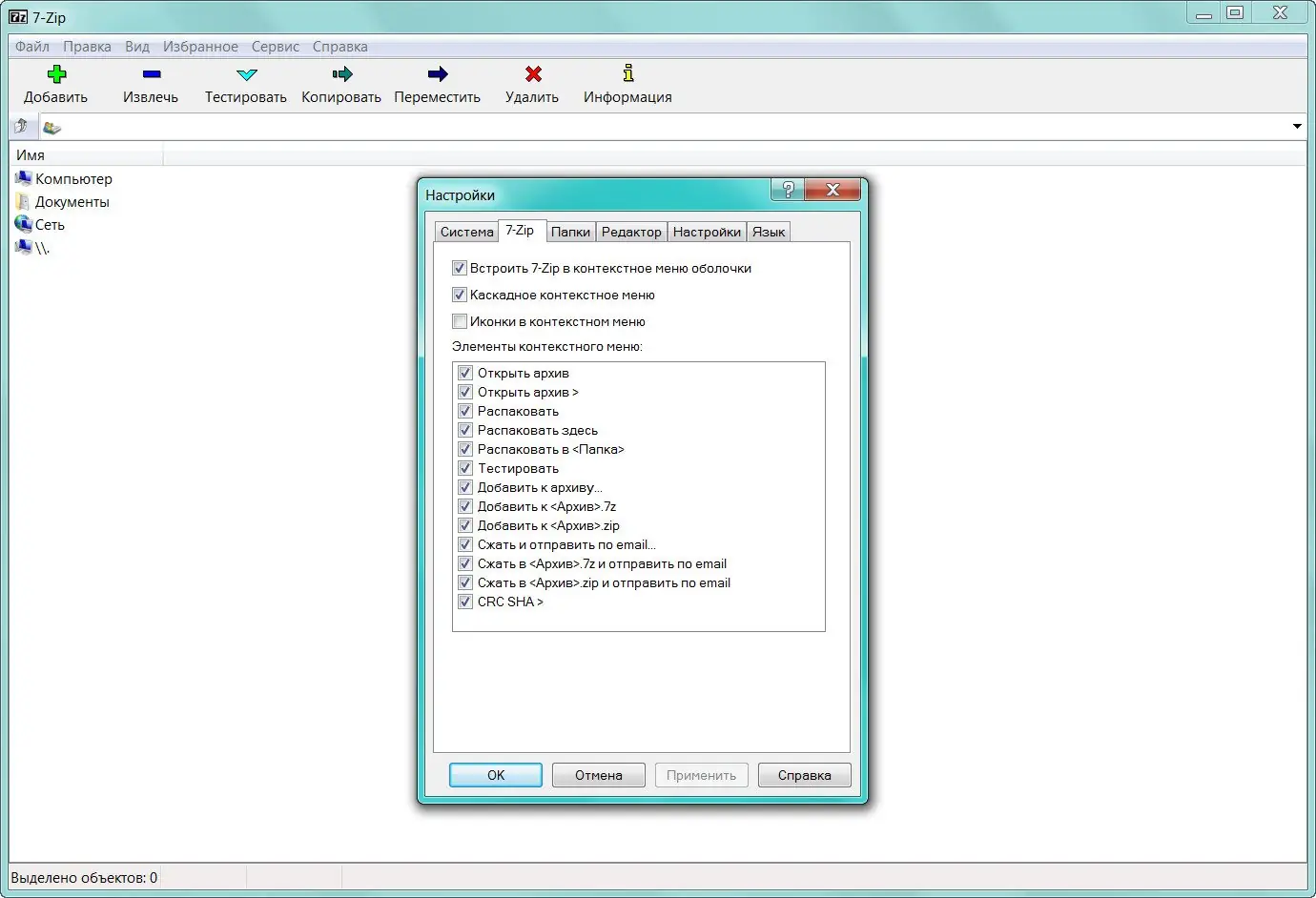The width and height of the screenshot is (1316, 898).
Task: Toggle Встроить 7-Zip в контекстное меню оболочки
Action: pyautogui.click(x=460, y=268)
